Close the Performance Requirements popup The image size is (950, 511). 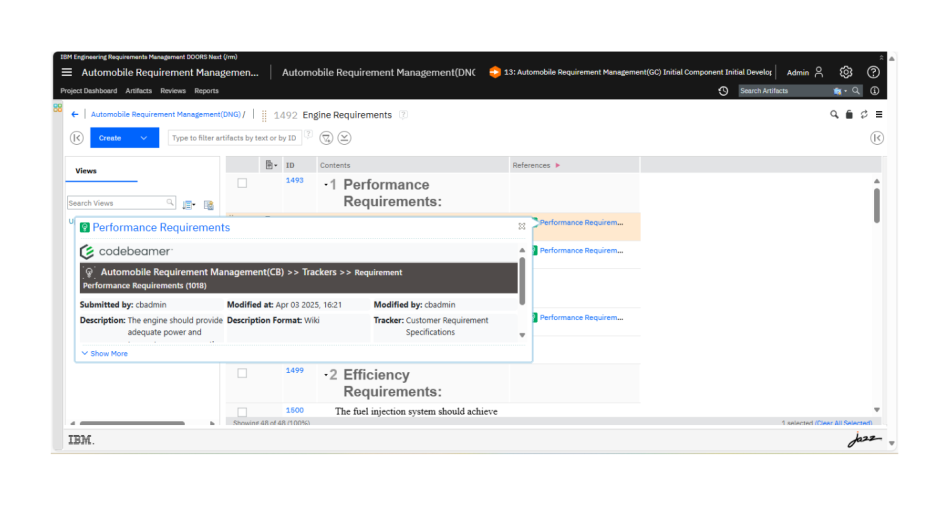pyautogui.click(x=522, y=226)
